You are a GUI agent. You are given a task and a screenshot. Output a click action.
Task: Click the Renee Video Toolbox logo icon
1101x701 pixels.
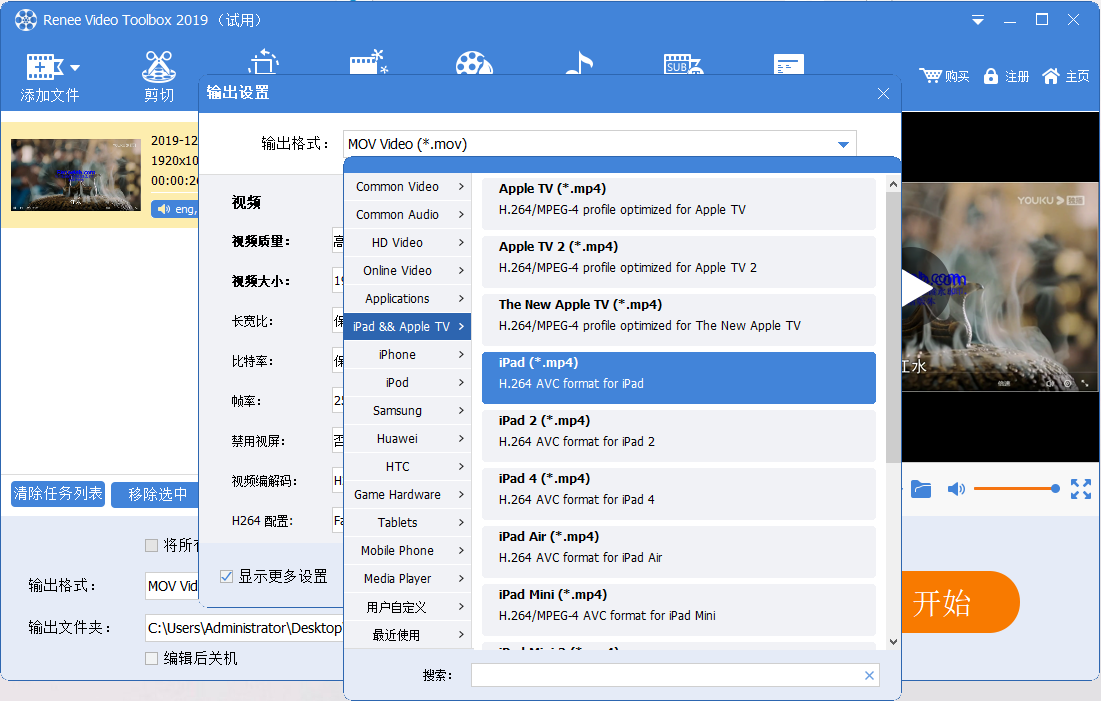[x=26, y=20]
